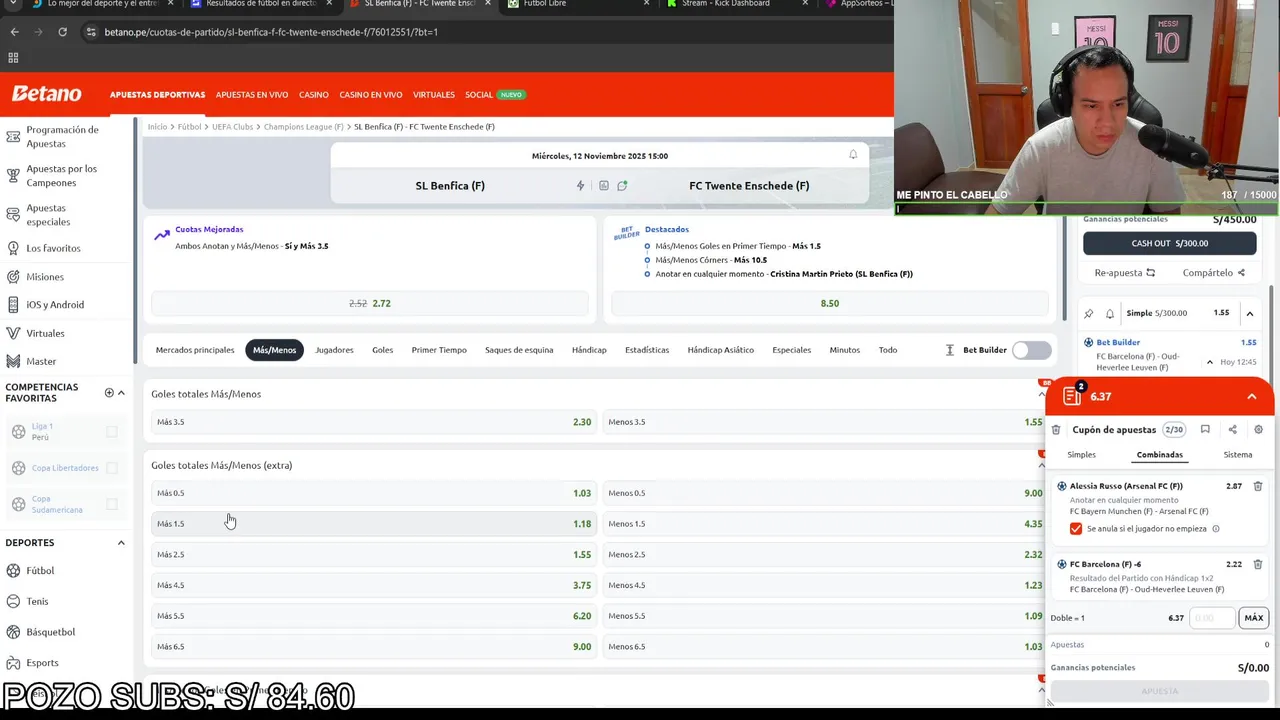Open Apuestas por los Campeones trophy icon
The image size is (1280, 720).
point(13,175)
